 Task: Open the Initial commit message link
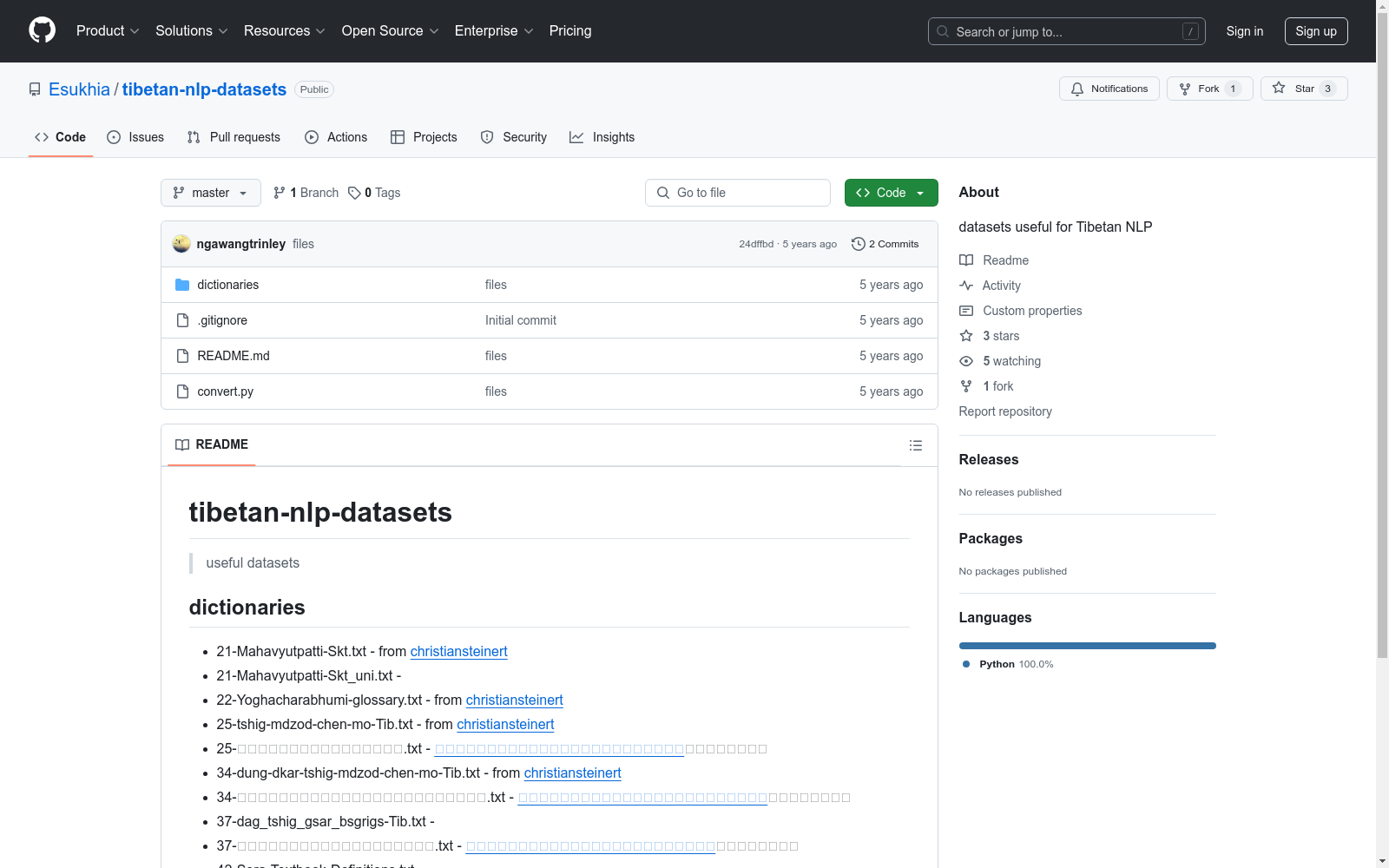[x=521, y=320]
